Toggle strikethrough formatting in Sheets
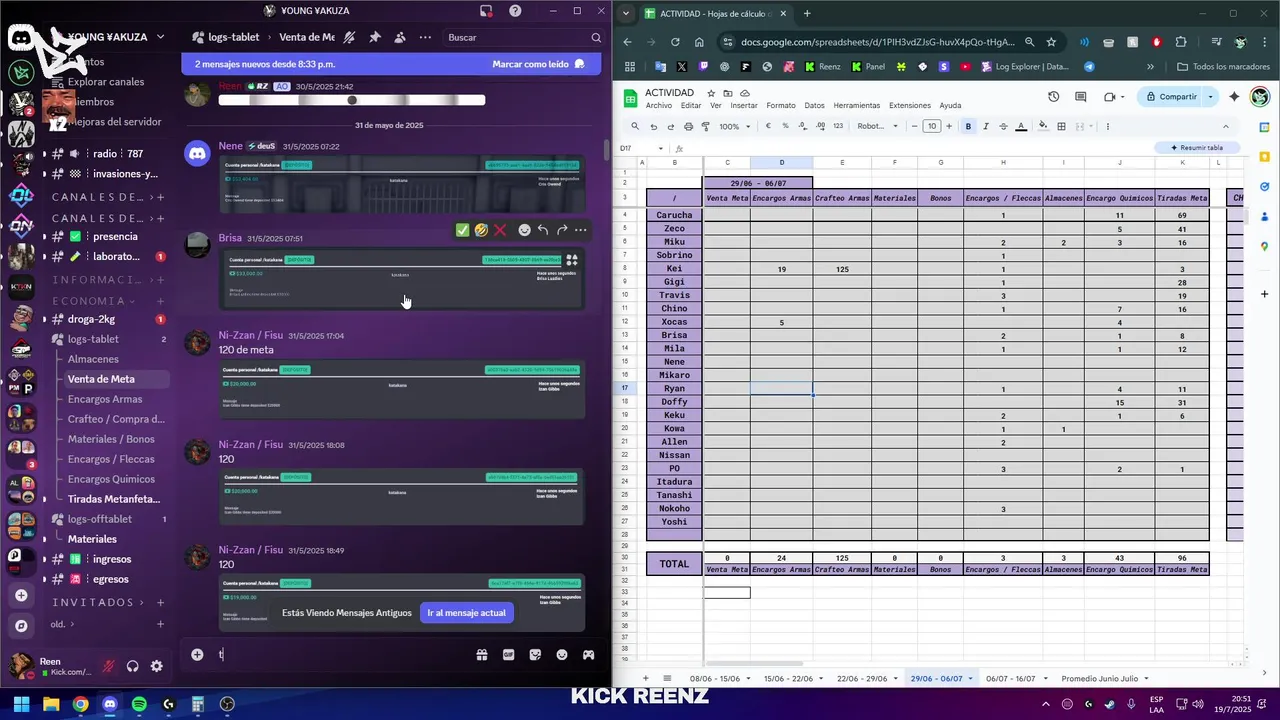Image resolution: width=1280 pixels, height=720 pixels. click(1003, 127)
